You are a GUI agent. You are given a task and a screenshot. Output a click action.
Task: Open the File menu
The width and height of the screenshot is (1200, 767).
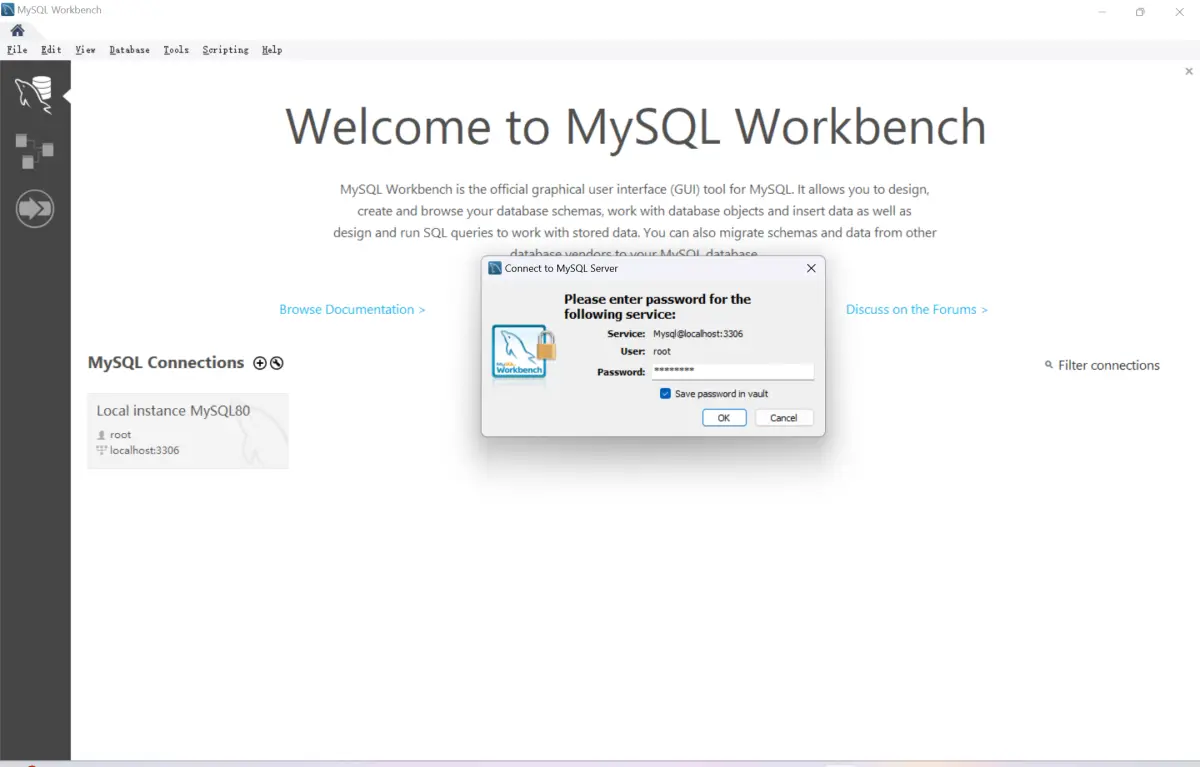tap(17, 50)
